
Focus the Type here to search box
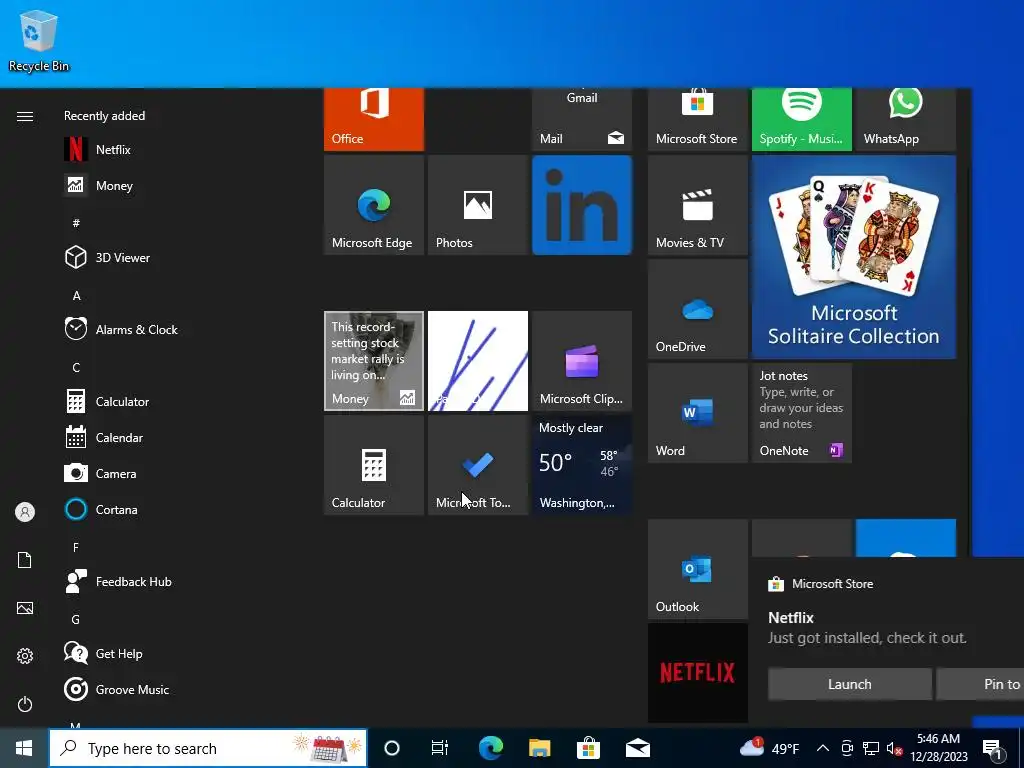(208, 748)
